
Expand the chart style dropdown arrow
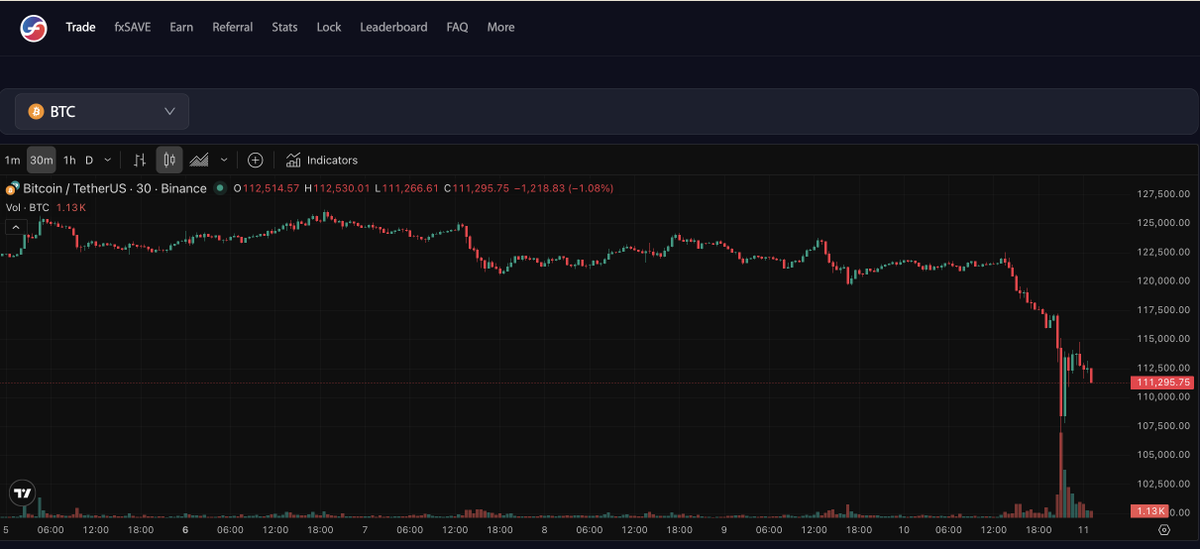[x=224, y=160]
